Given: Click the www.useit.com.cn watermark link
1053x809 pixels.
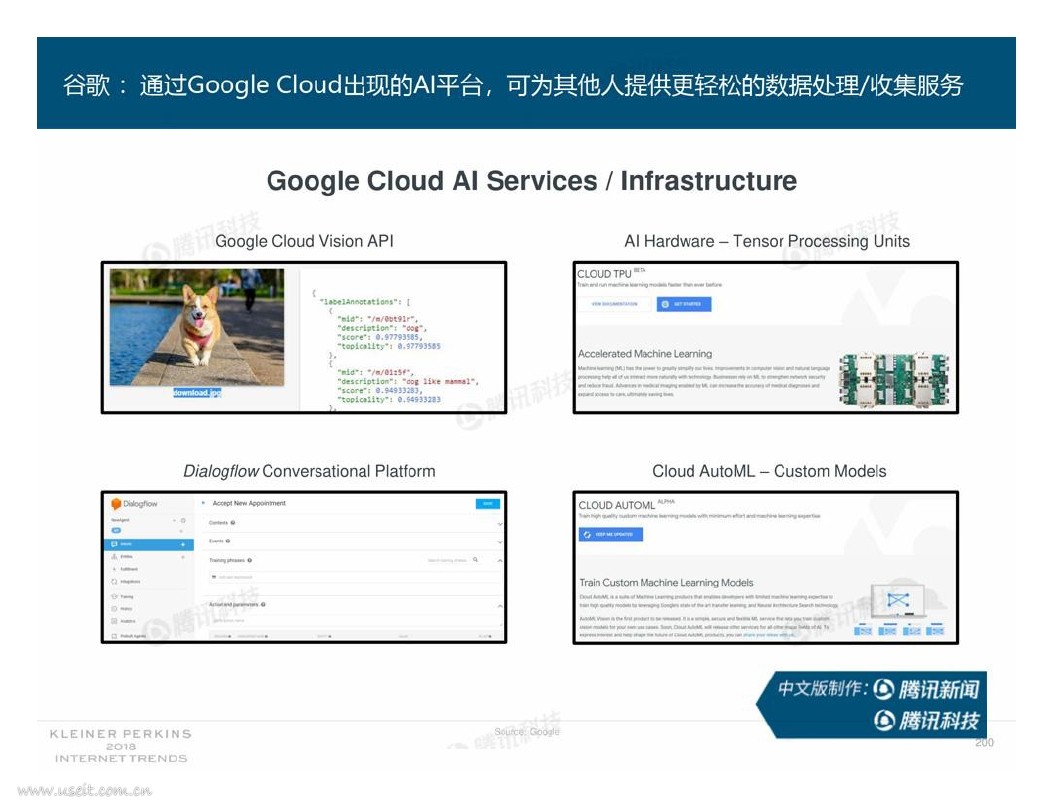Looking at the screenshot, I should point(85,790).
